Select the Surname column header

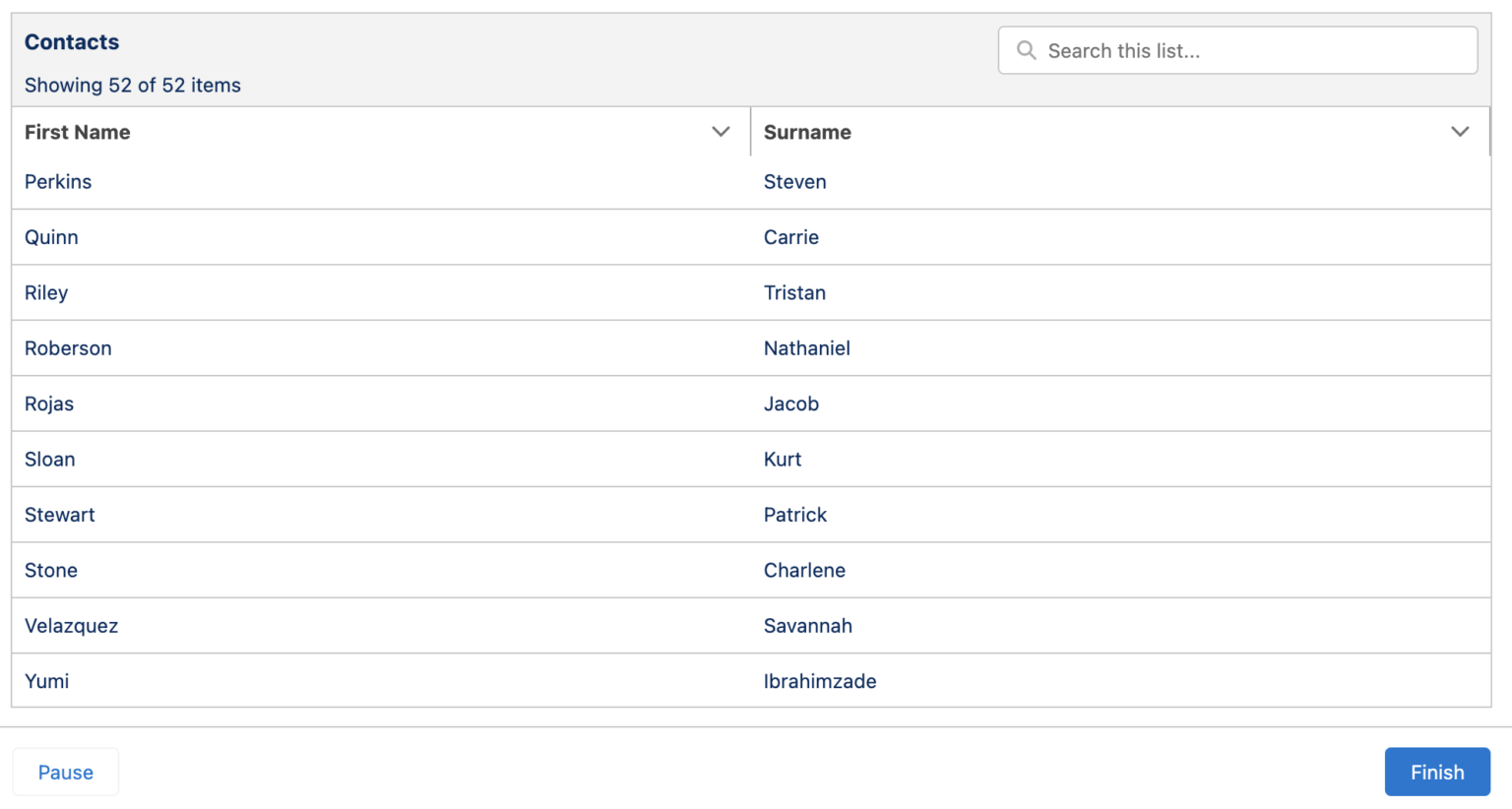click(807, 132)
